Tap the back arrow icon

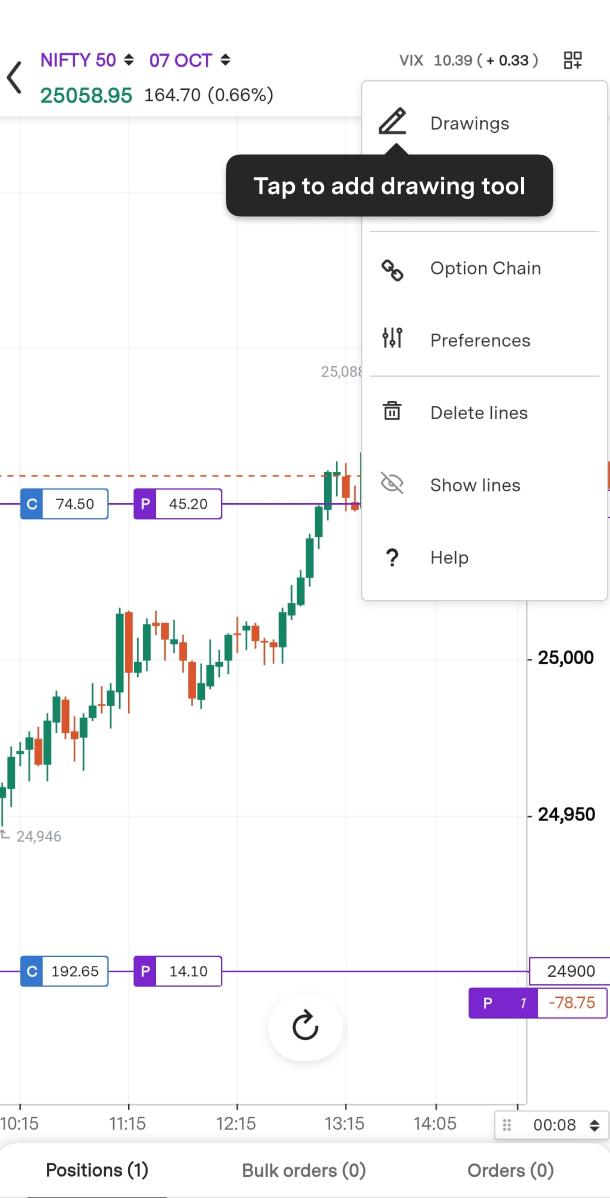pos(14,77)
